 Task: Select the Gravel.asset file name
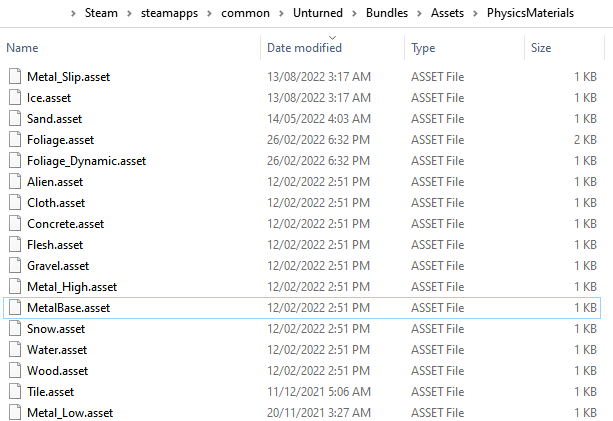pyautogui.click(x=58, y=266)
